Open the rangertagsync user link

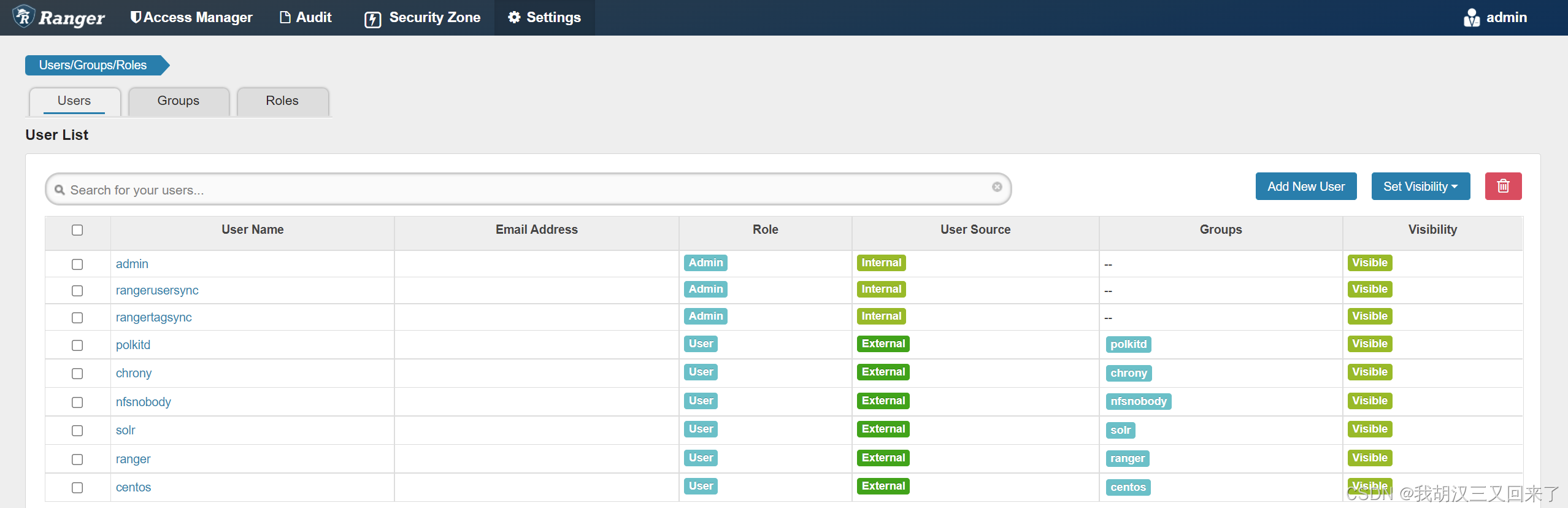[x=154, y=317]
